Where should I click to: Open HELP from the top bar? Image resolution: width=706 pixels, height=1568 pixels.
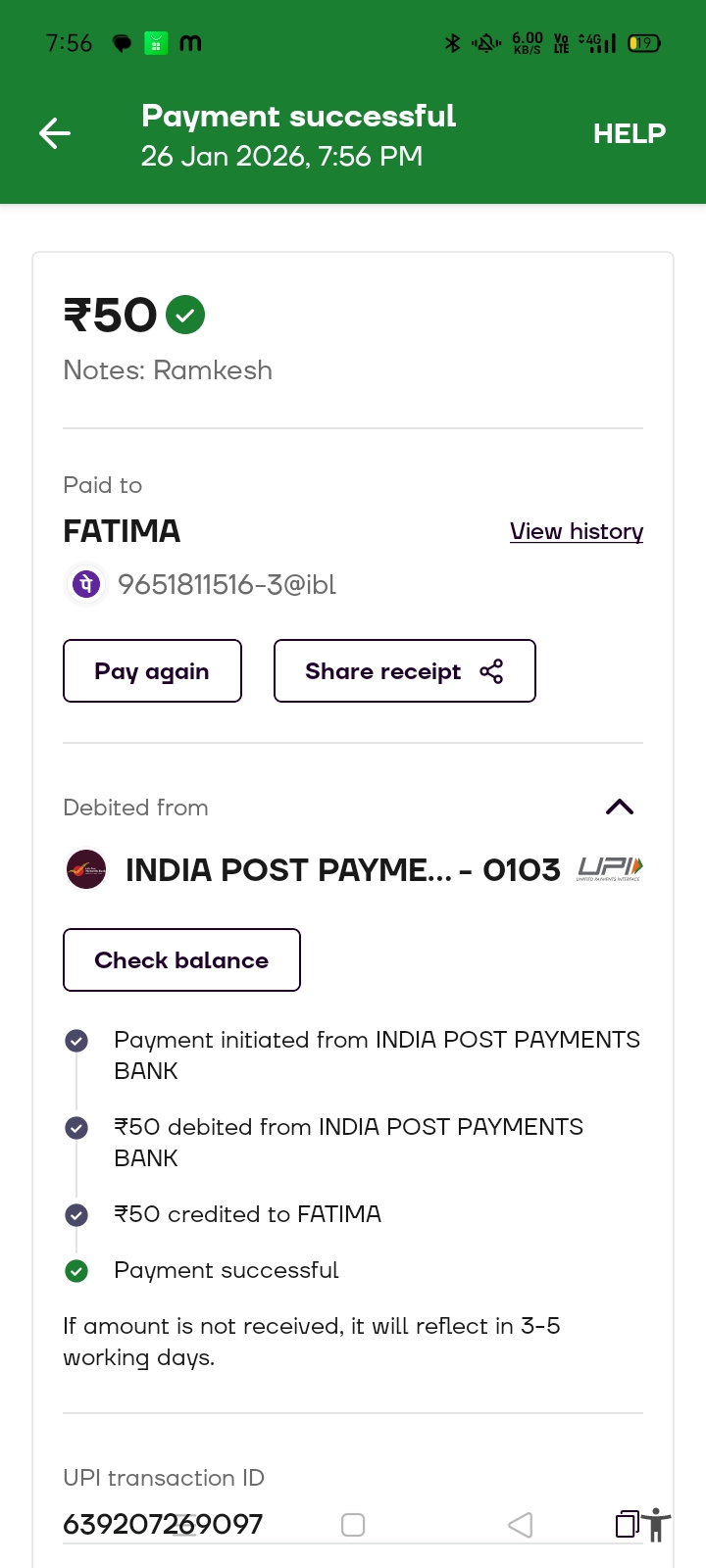pos(629,133)
